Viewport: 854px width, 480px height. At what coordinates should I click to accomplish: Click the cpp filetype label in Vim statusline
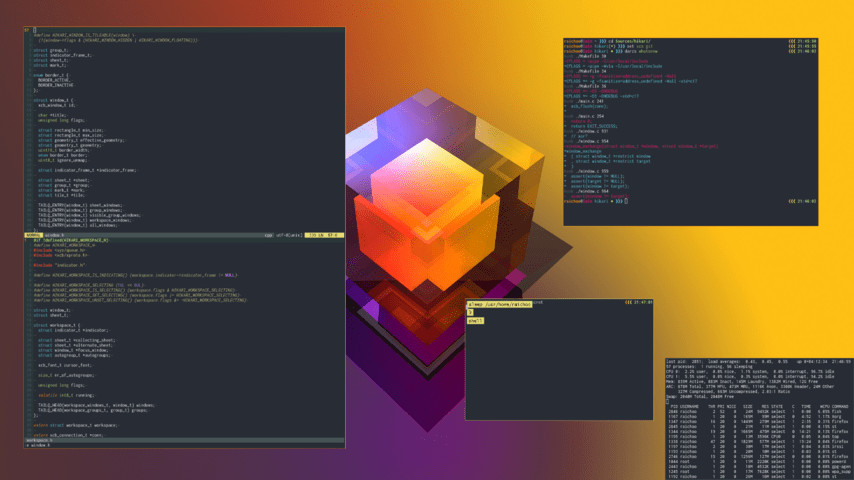(x=268, y=235)
